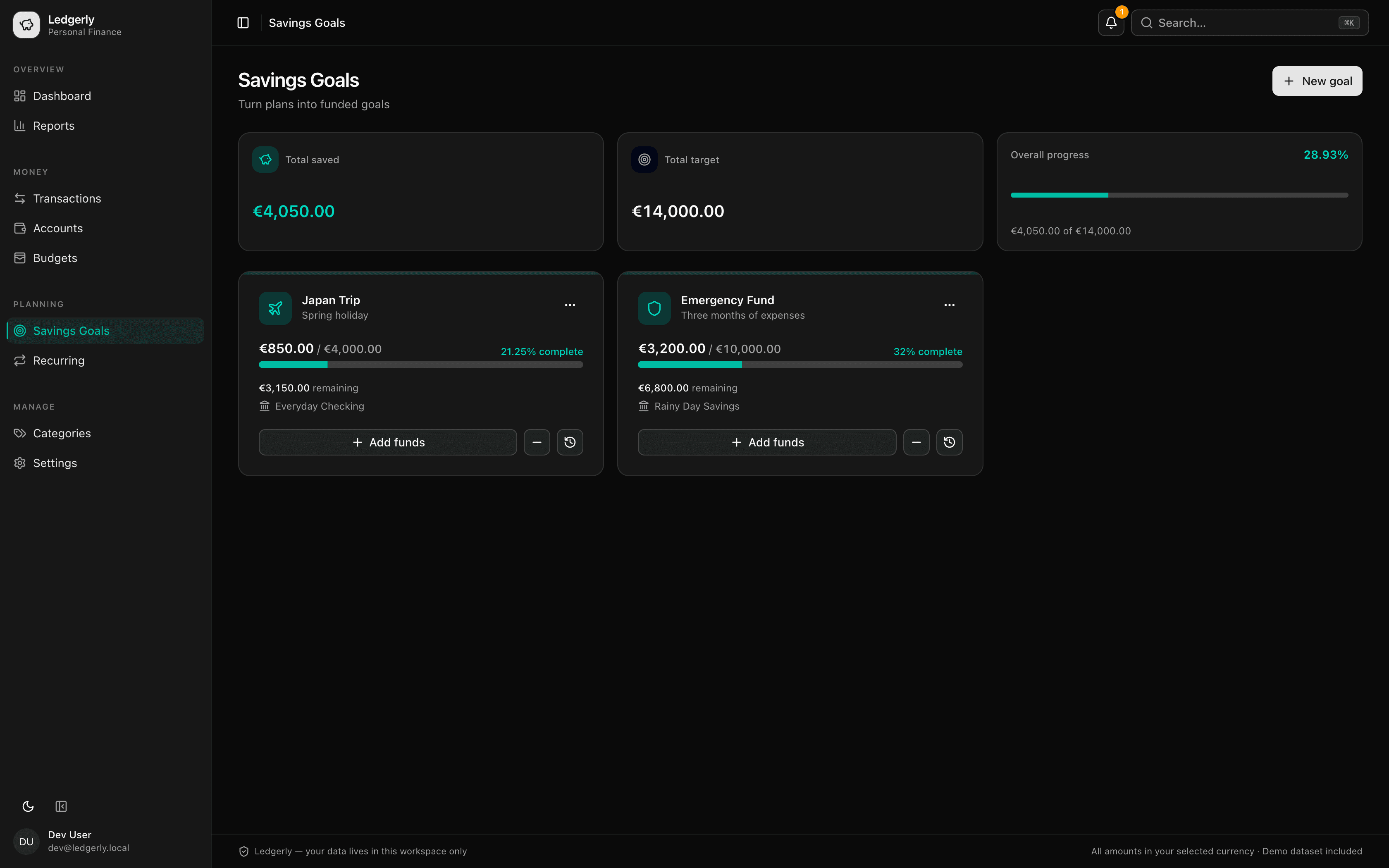Click the Dev User name
This screenshot has height=868, width=1389.
pos(69,835)
